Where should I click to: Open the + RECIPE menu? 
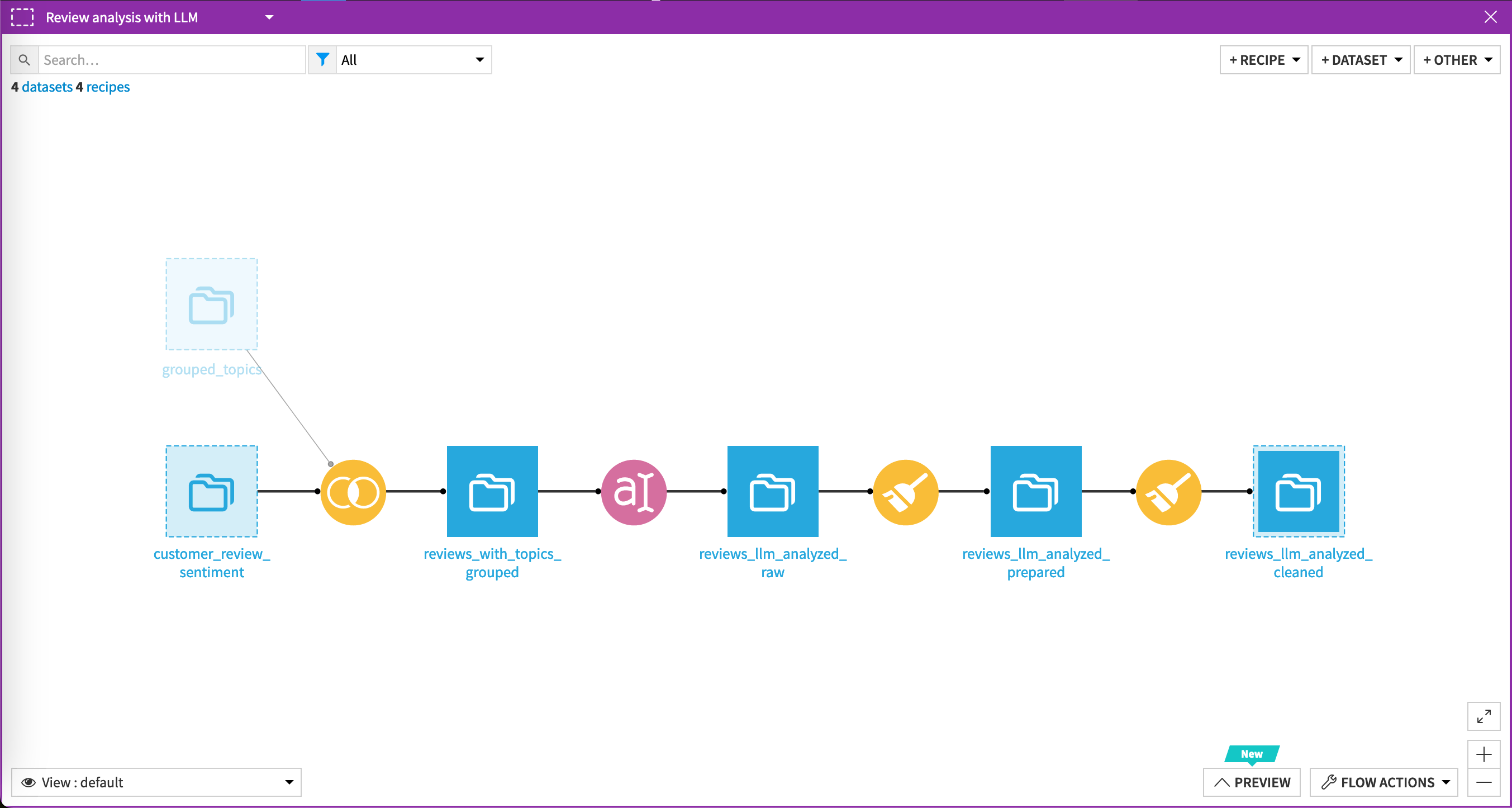pos(1264,60)
